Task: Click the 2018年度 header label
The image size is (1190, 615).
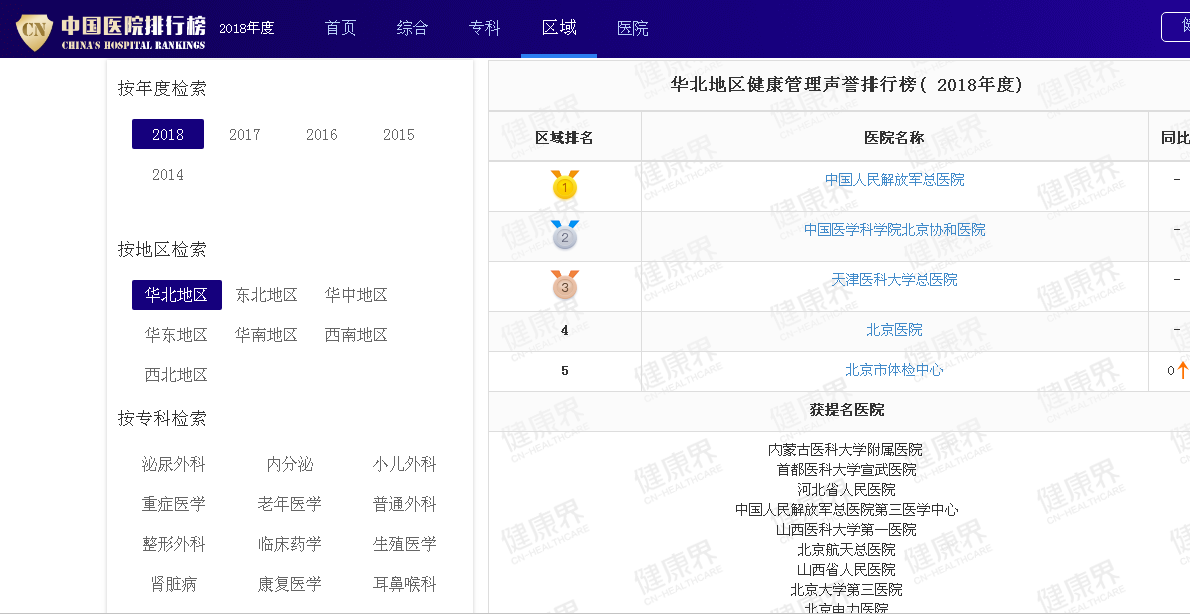Action: pos(247,28)
